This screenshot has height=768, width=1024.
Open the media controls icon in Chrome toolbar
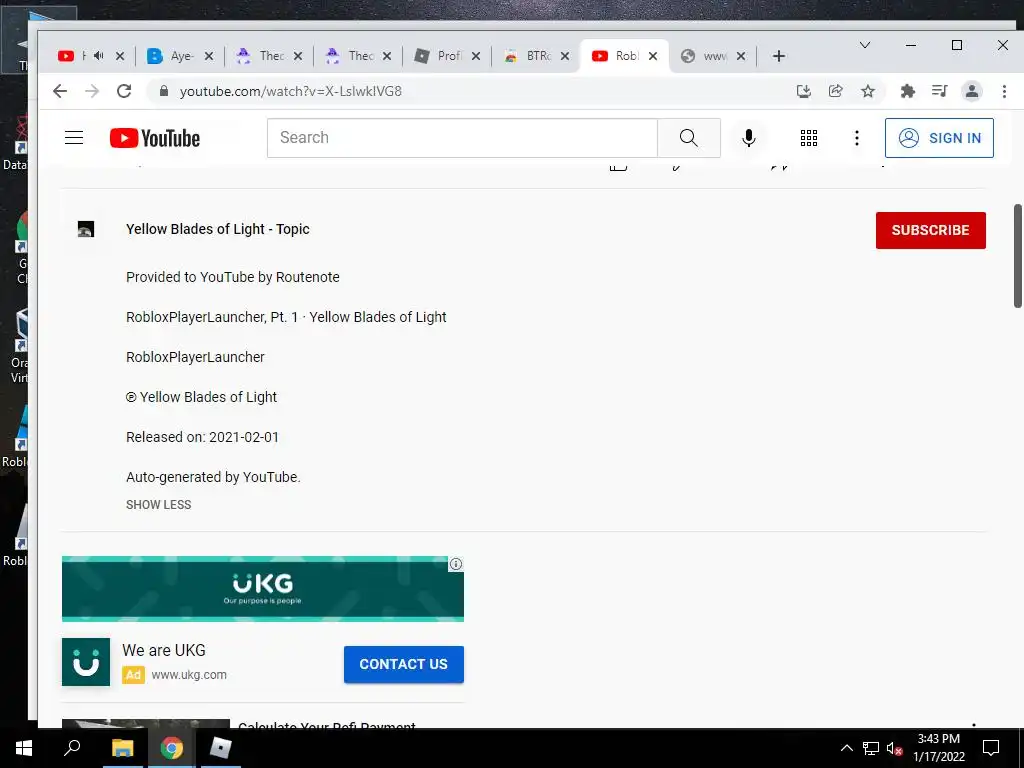pos(939,91)
